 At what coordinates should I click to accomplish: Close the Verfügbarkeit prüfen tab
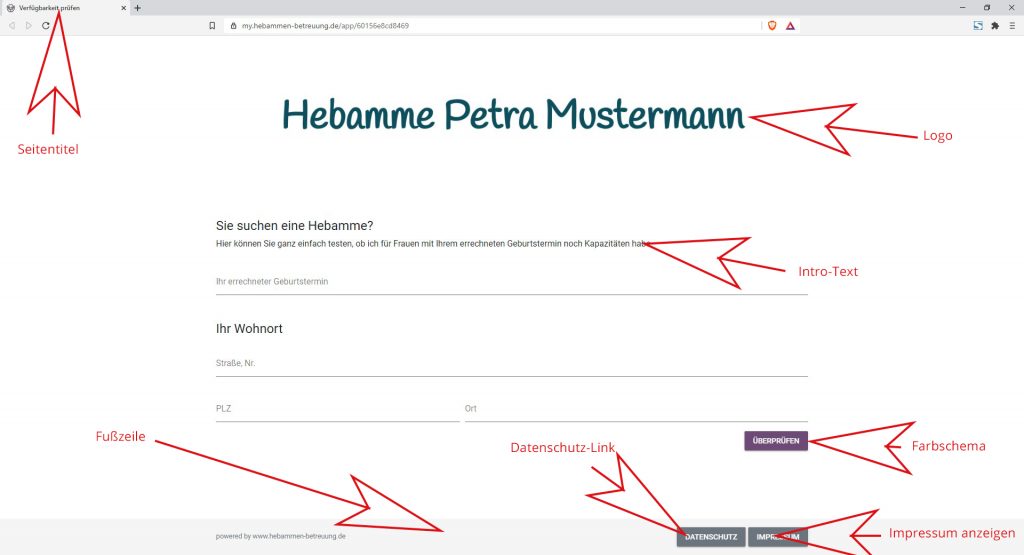pos(124,8)
